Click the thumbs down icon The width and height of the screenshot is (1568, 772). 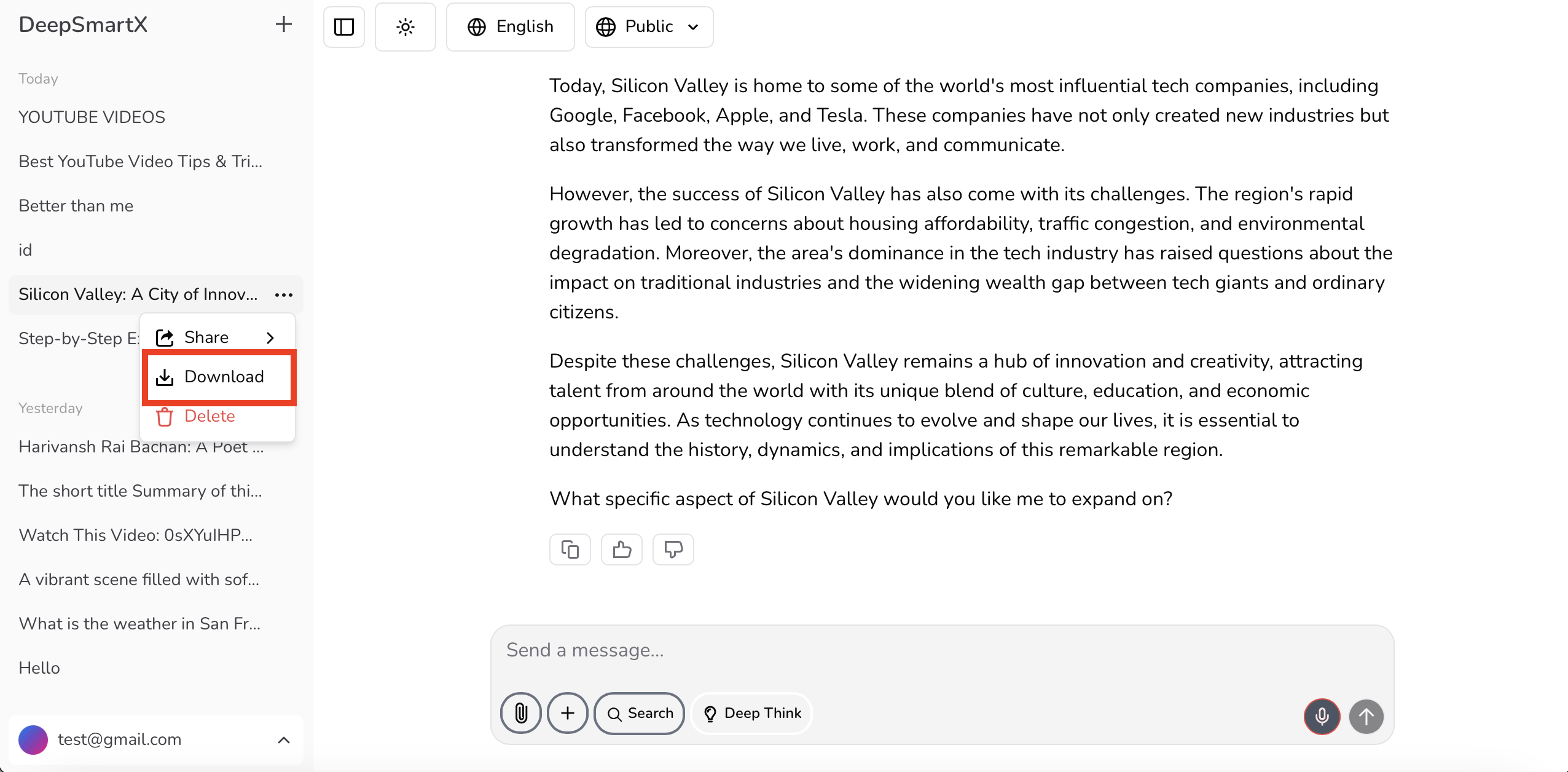pyautogui.click(x=673, y=549)
